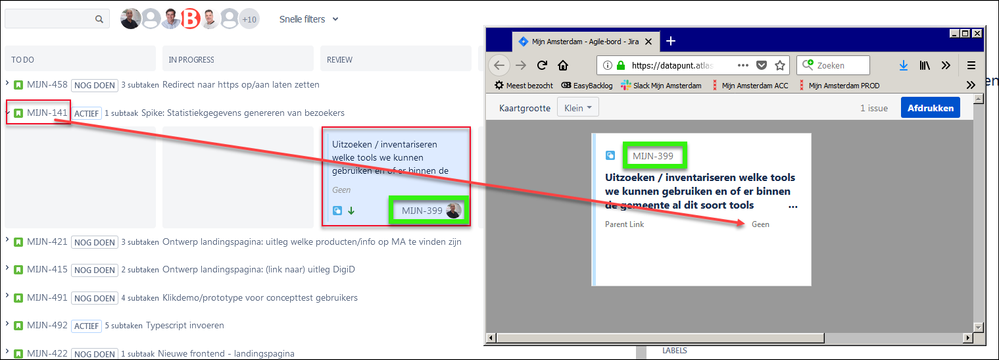Click the story icon beside MIJN-458
The image size is (999, 360).
pyautogui.click(x=19, y=85)
